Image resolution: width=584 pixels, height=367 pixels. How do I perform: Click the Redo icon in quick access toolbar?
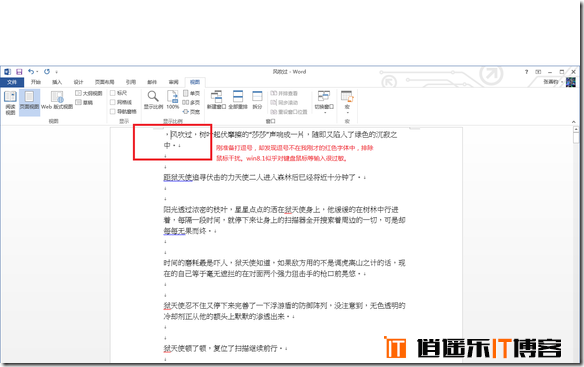pos(47,72)
